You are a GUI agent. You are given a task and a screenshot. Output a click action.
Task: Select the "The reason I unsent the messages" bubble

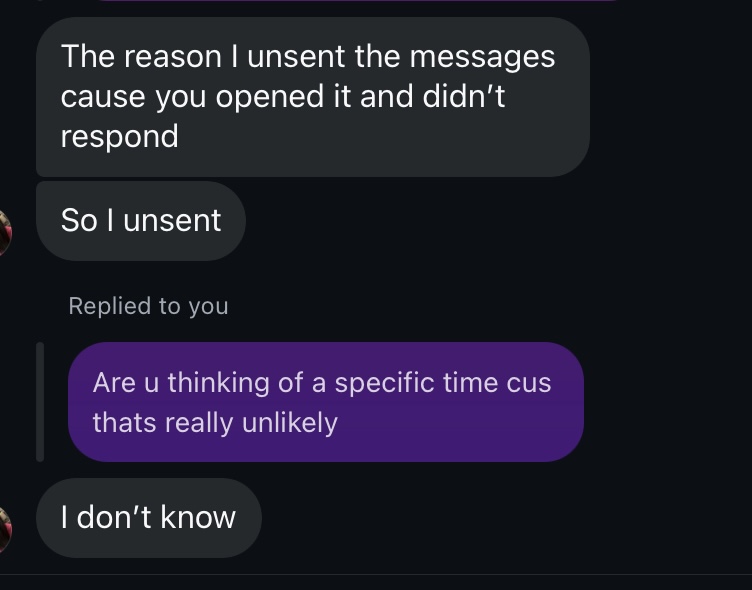click(x=313, y=97)
